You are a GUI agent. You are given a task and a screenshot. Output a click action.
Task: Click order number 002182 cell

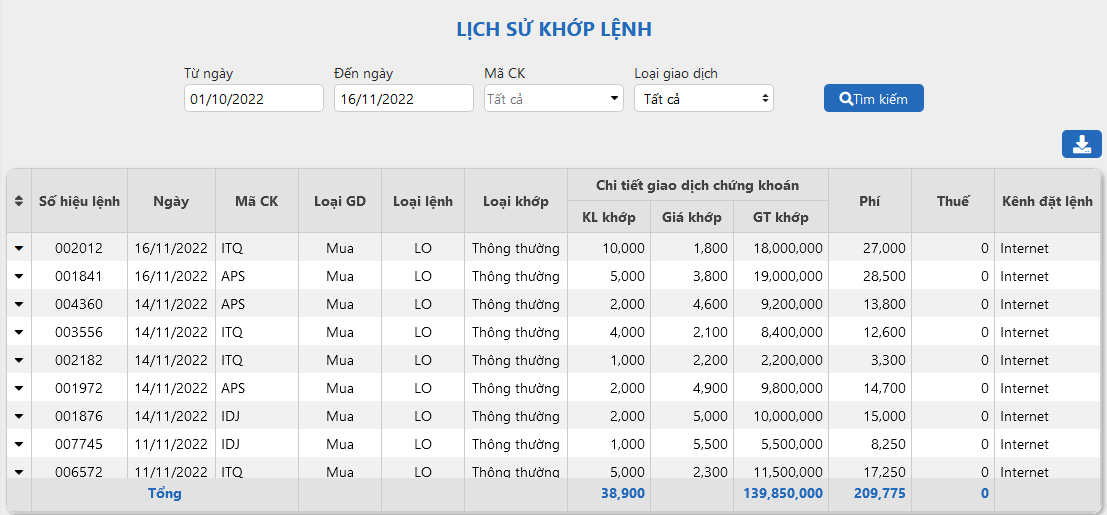[79, 360]
